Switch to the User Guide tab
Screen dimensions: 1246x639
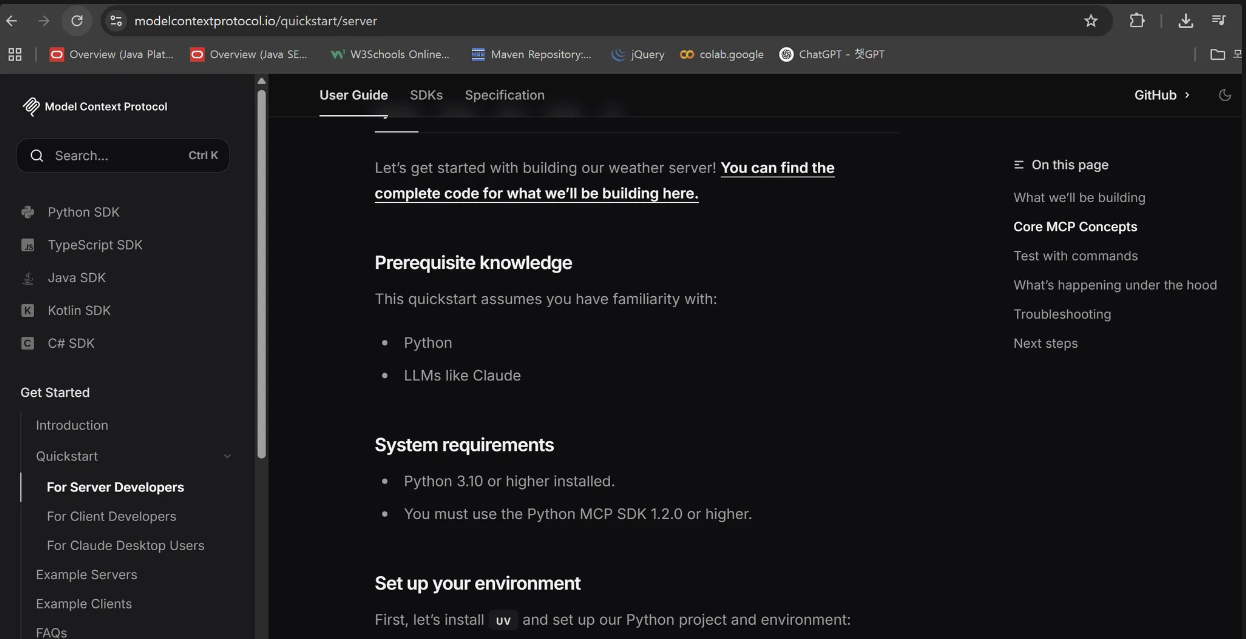(x=354, y=95)
